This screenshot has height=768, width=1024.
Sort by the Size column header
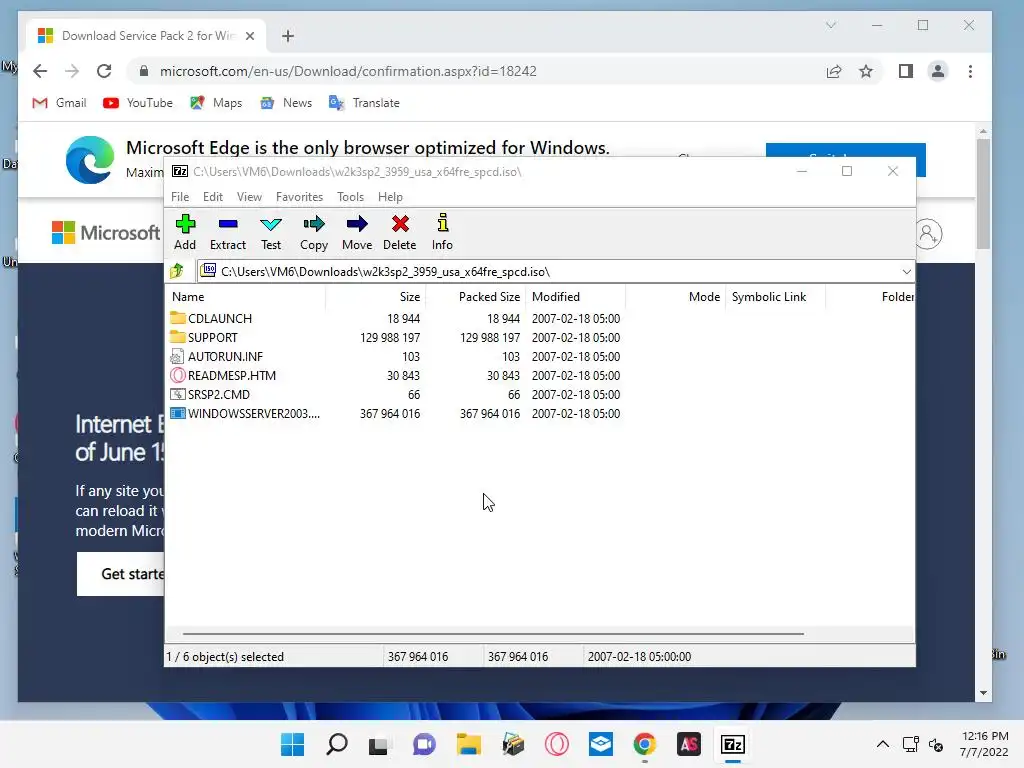tap(376, 296)
